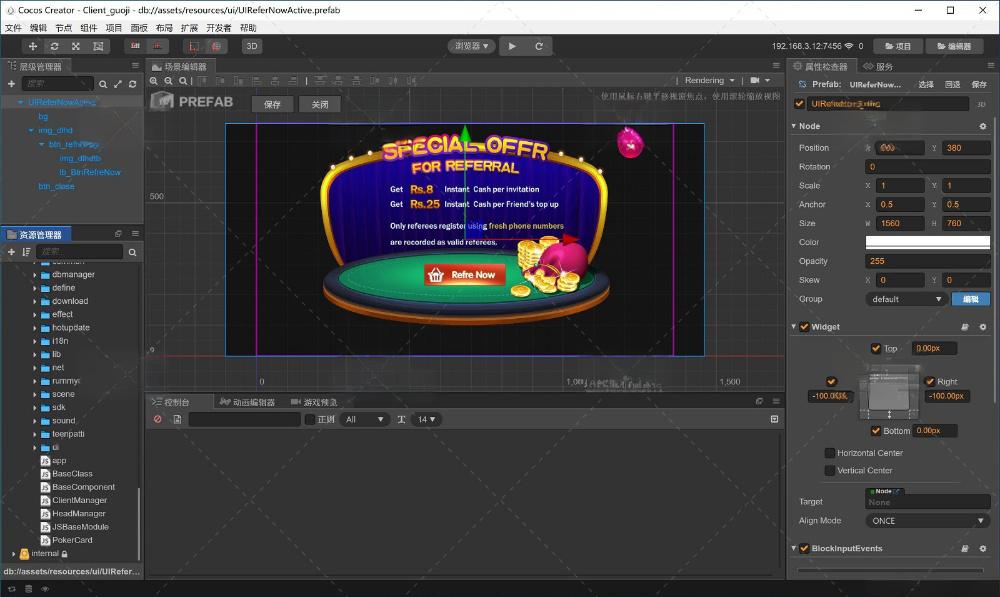This screenshot has width=1000, height=597.
Task: Open the 节点 menu in menu bar
Action: click(64, 28)
